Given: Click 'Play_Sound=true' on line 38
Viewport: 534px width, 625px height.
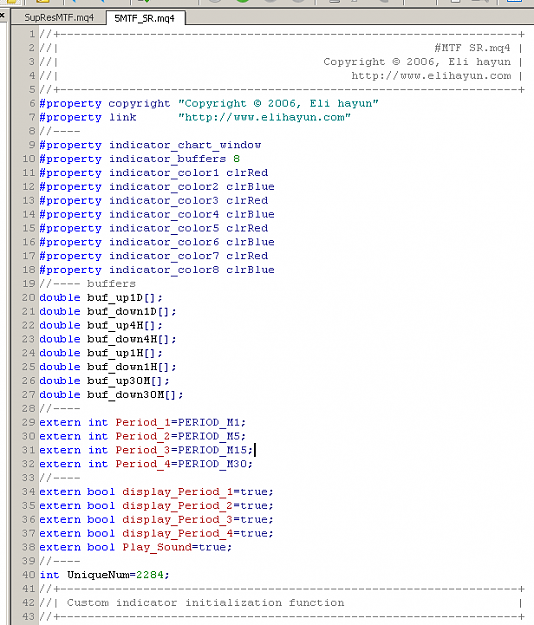Looking at the screenshot, I should tap(174, 547).
